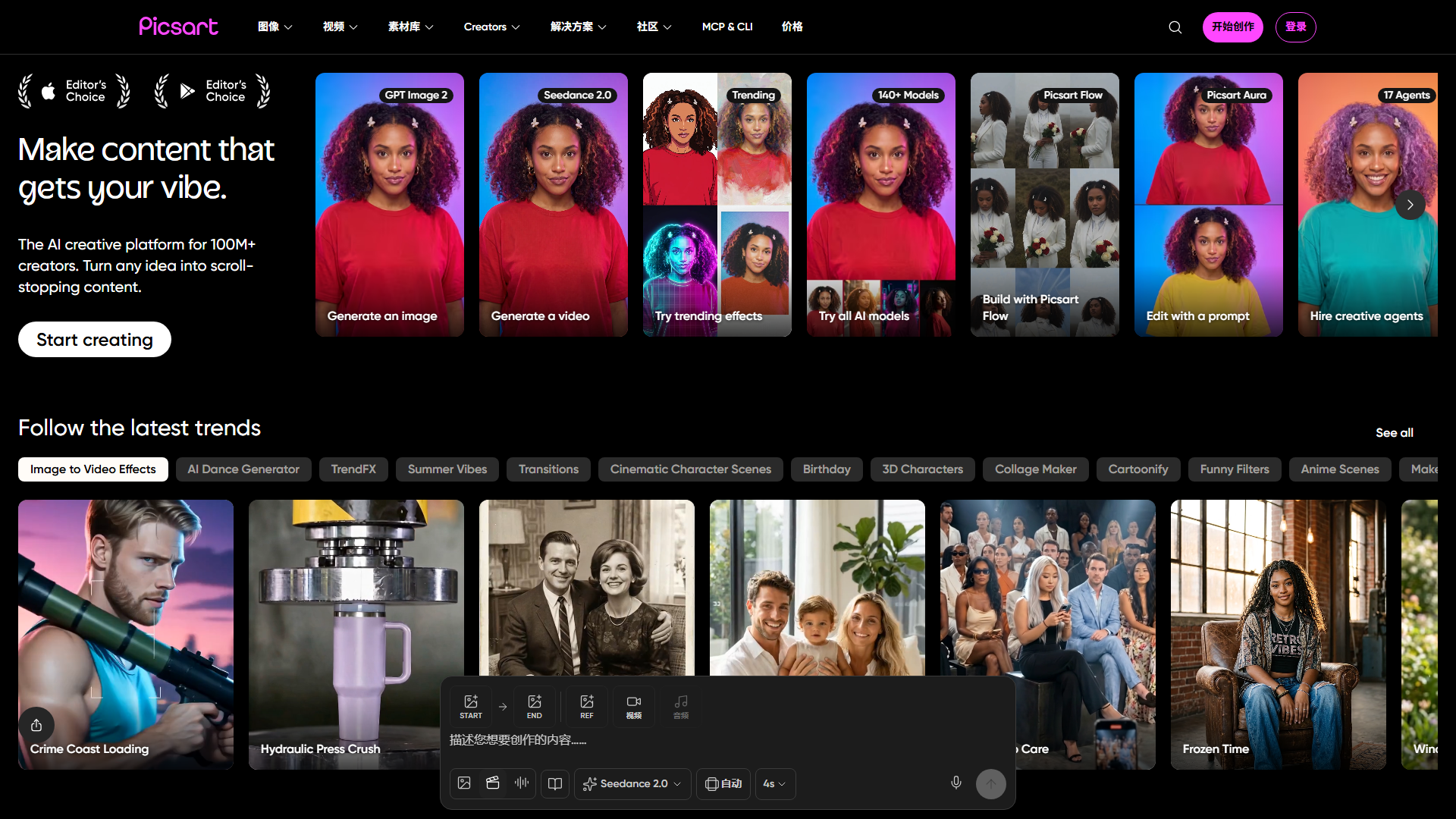Screen dimensions: 1456x819
Task: Click the prompt description input field
Action: [x=726, y=740]
